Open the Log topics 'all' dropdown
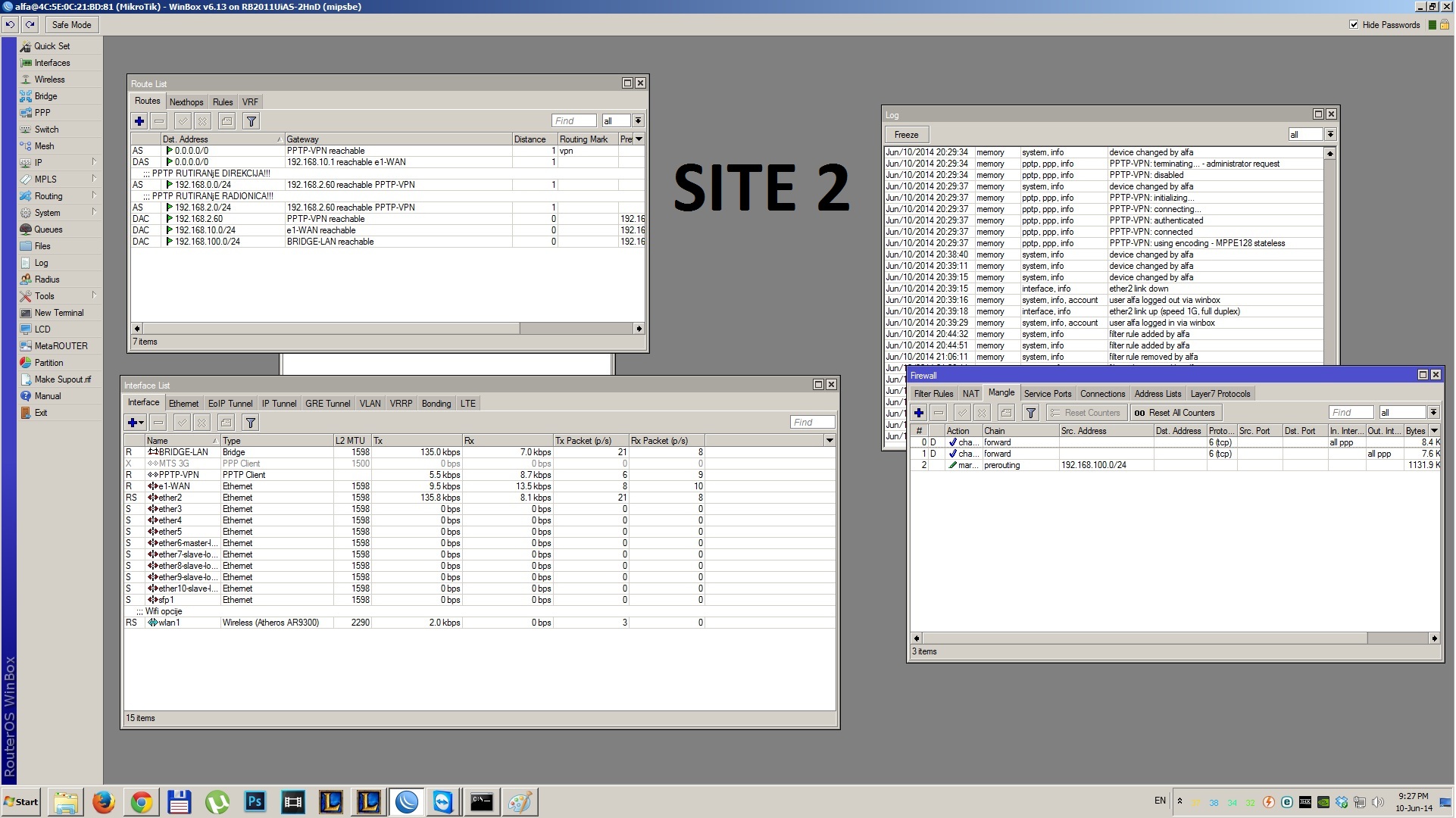 coord(1330,135)
